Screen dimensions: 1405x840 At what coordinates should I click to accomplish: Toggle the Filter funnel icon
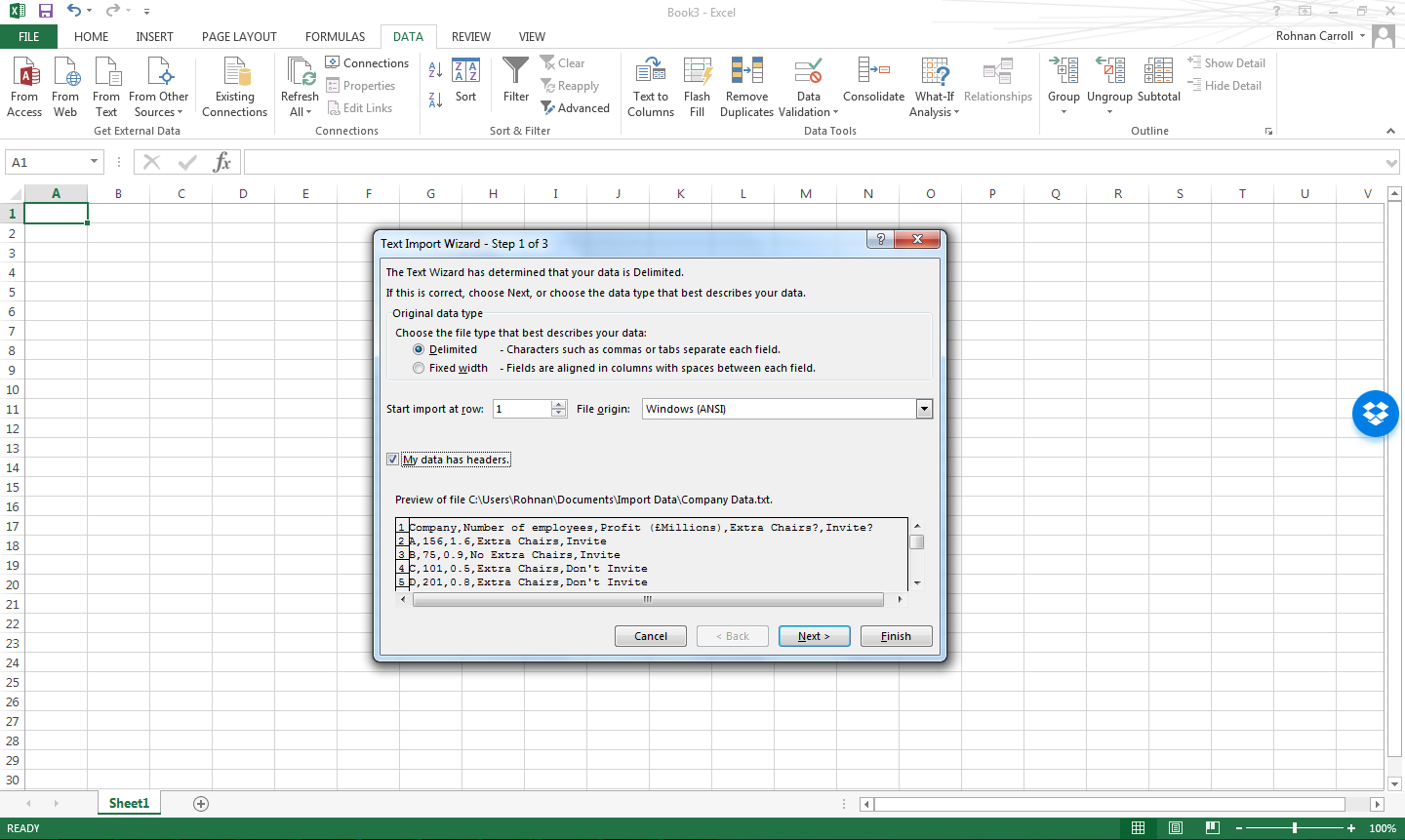(516, 79)
